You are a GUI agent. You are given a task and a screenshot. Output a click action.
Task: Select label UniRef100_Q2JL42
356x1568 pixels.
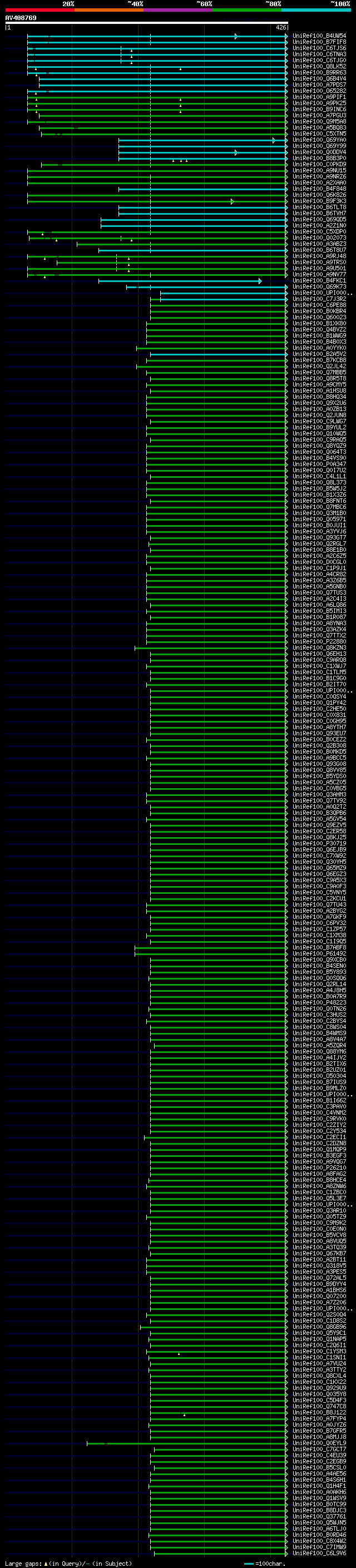pos(319,366)
